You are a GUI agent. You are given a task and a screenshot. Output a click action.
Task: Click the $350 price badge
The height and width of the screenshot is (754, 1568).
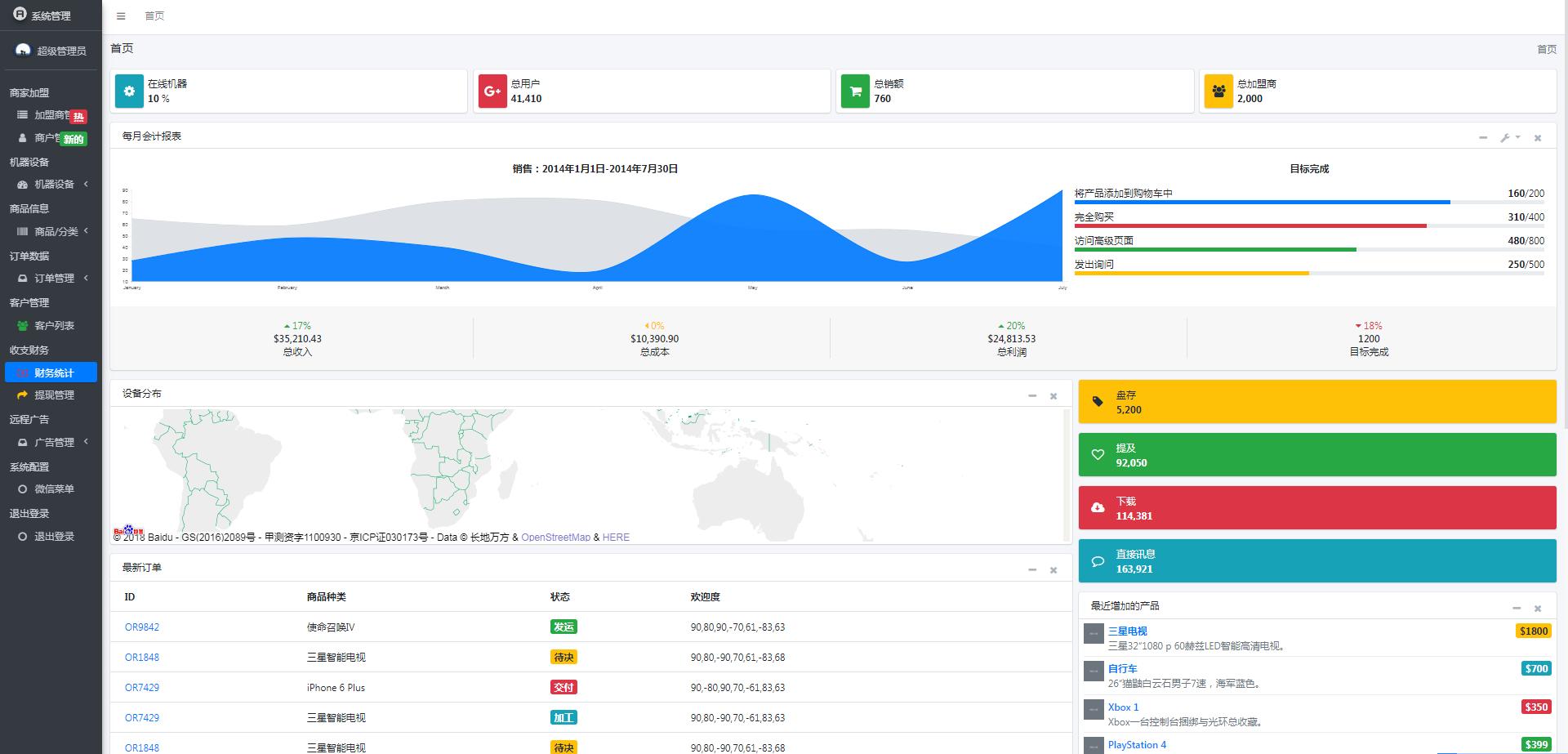1536,707
